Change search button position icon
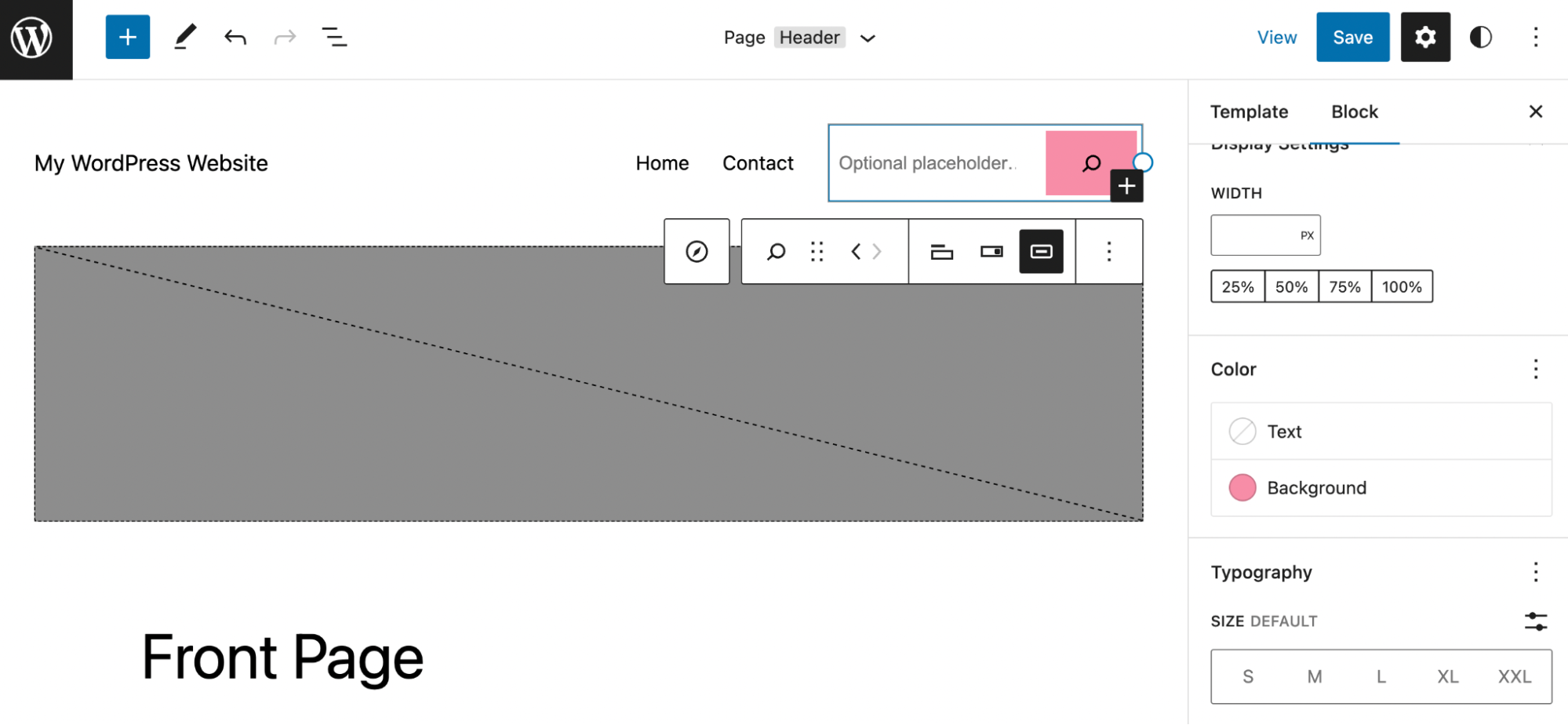Screen dimensions: 1568x725 point(991,251)
